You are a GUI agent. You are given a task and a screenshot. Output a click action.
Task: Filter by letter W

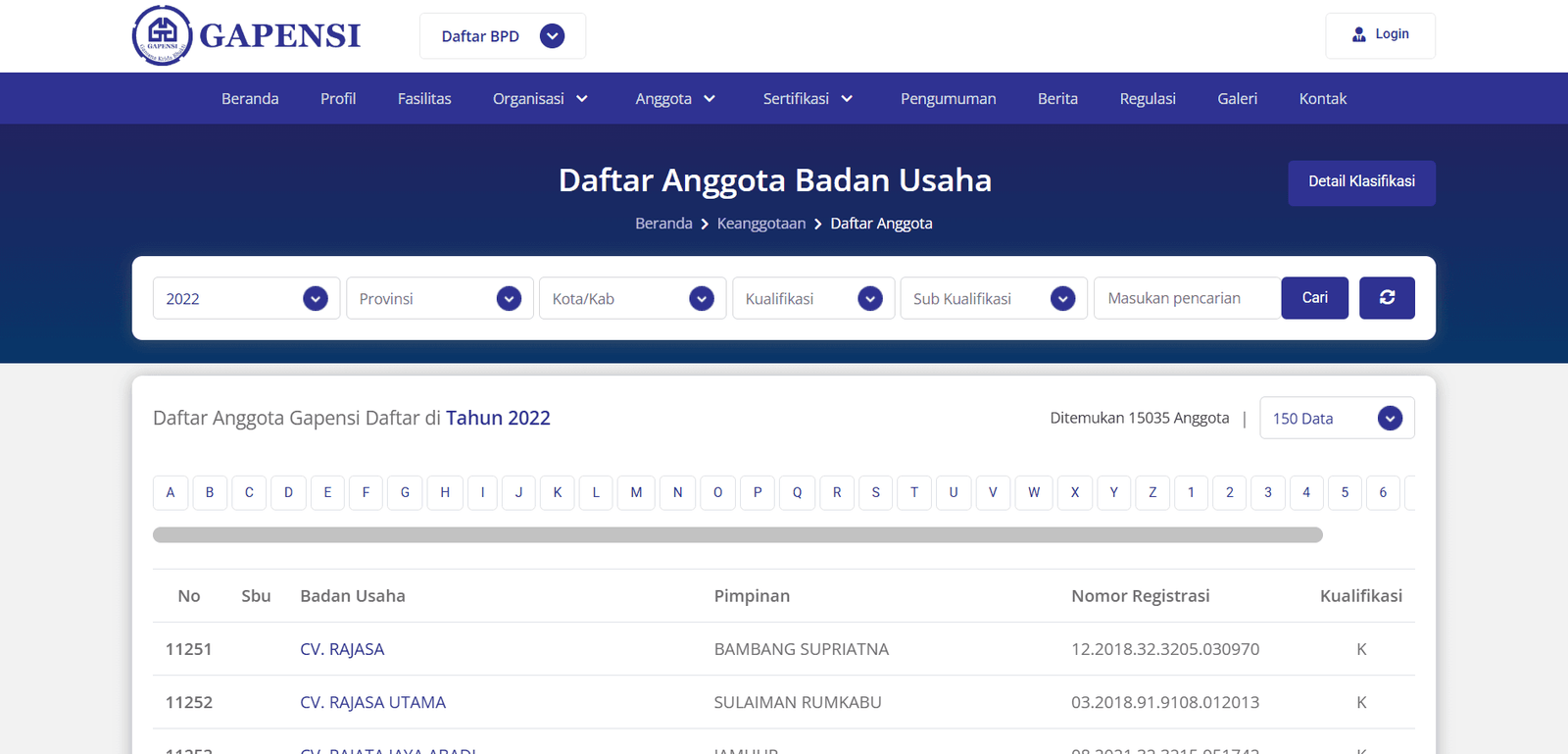(1034, 492)
